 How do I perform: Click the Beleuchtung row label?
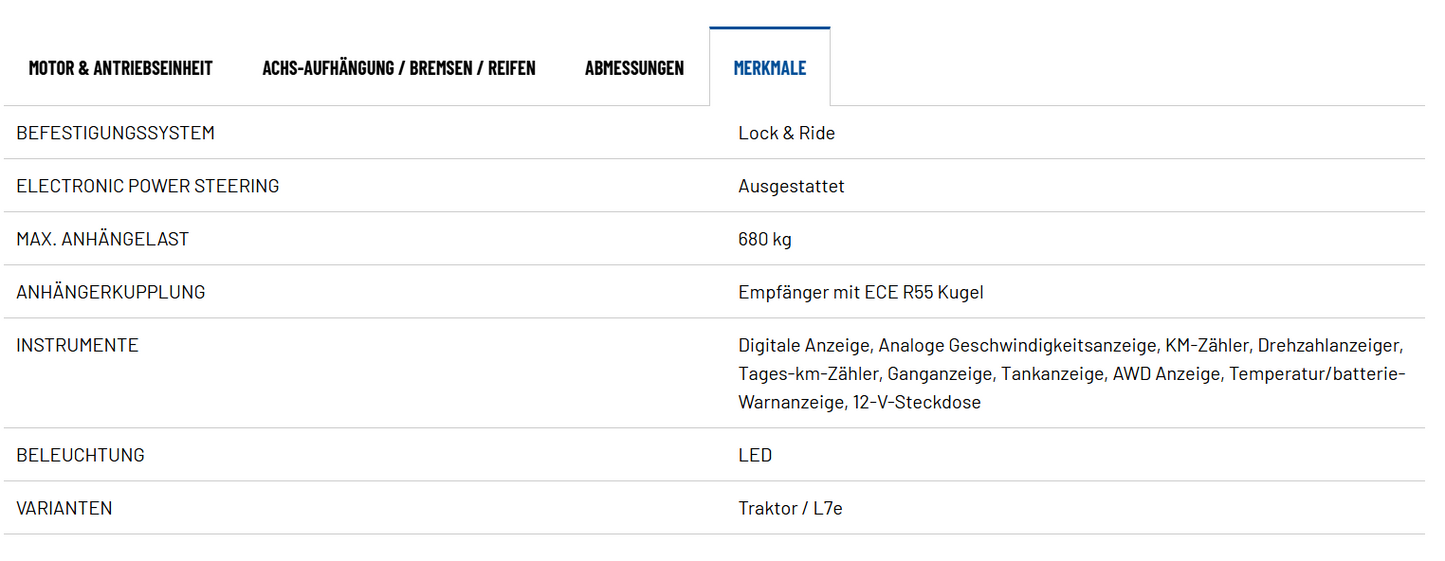coord(80,455)
